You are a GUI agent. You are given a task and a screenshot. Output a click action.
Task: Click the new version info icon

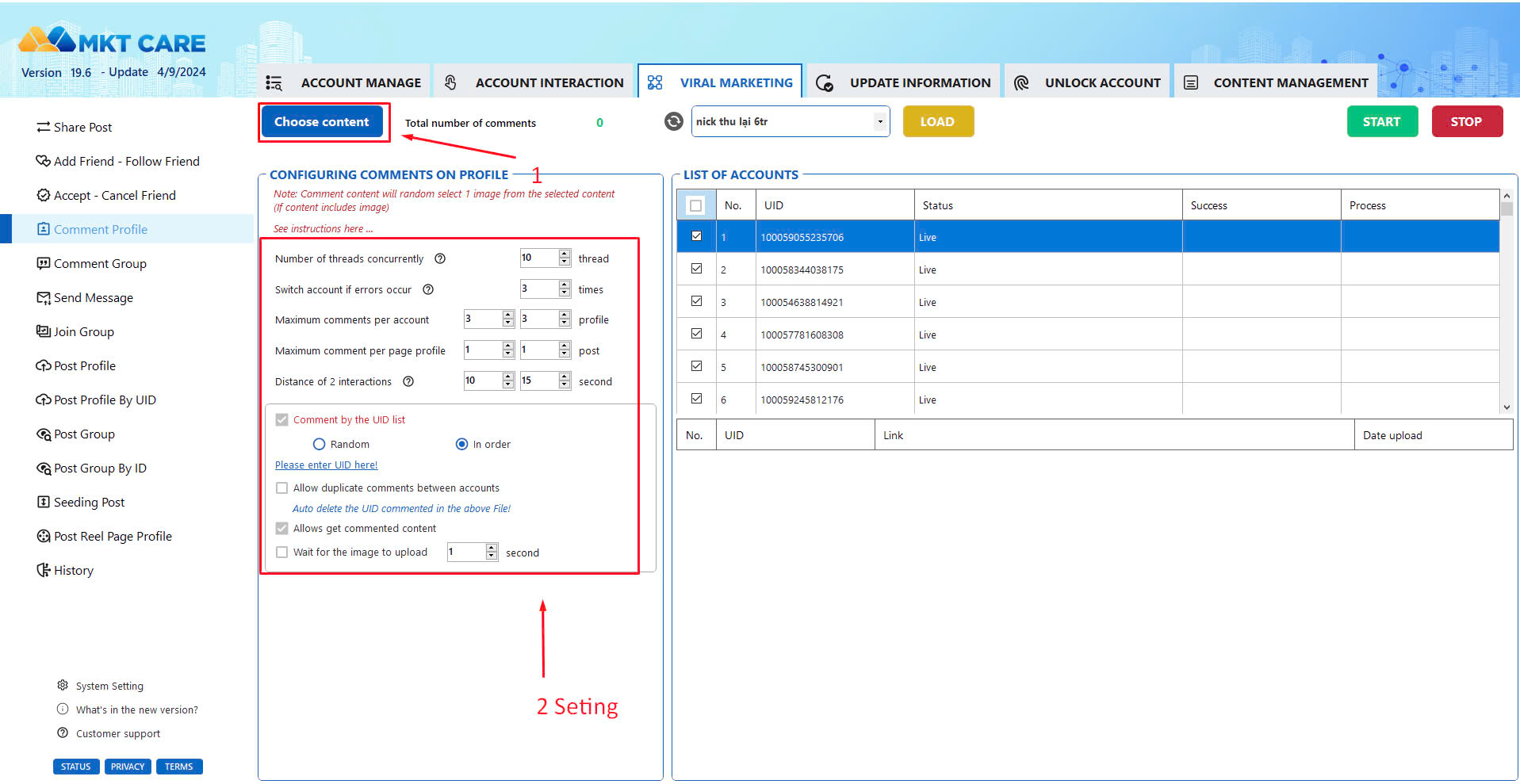[63, 709]
